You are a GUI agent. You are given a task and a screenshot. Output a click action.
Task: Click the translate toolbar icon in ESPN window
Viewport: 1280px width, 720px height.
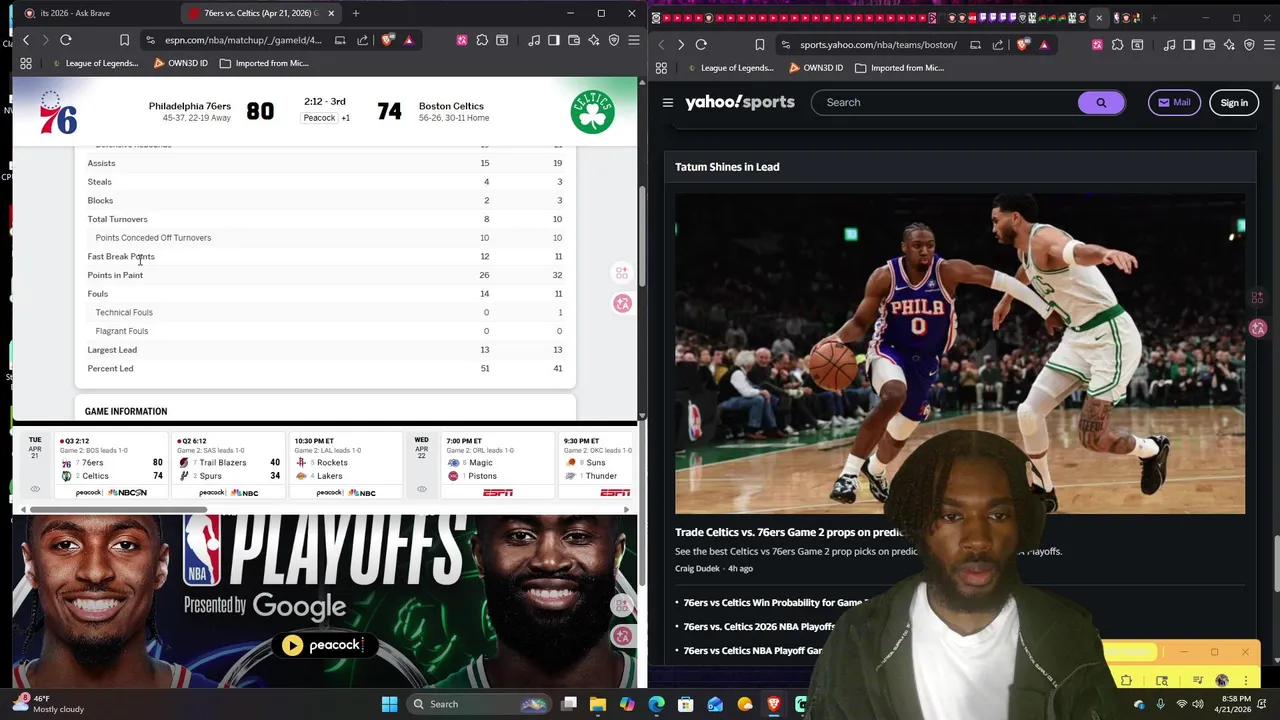coord(461,40)
